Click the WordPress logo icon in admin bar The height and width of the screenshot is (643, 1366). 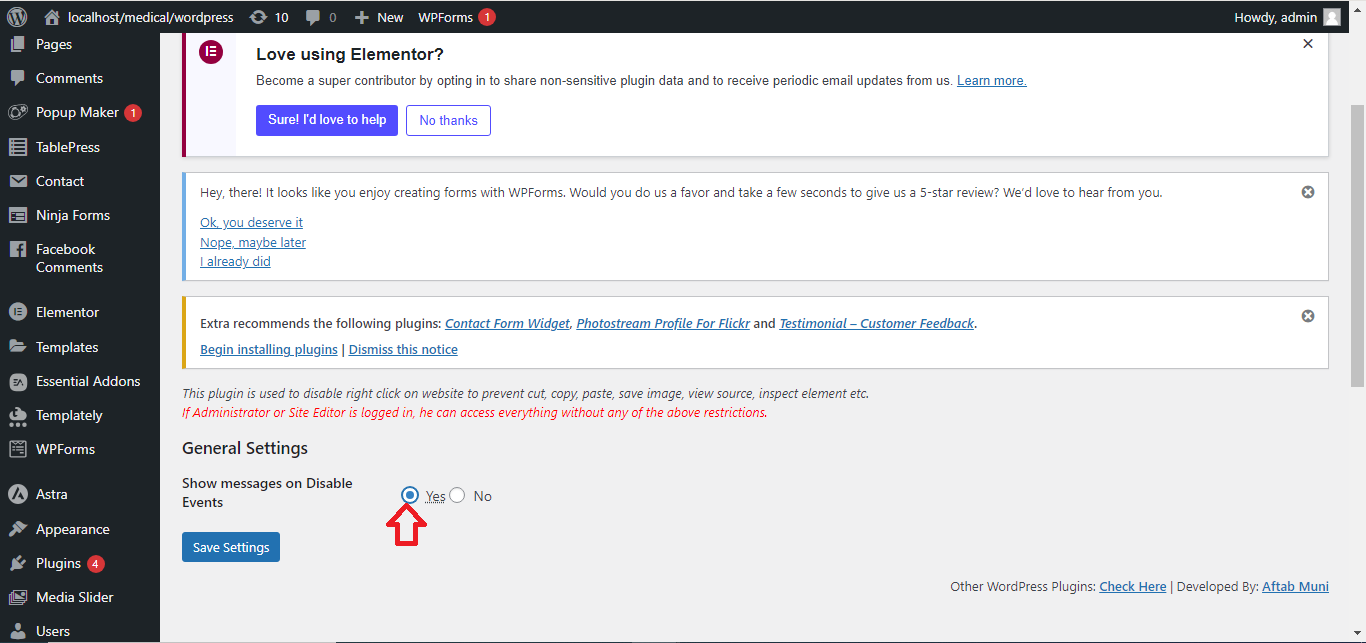(17, 17)
